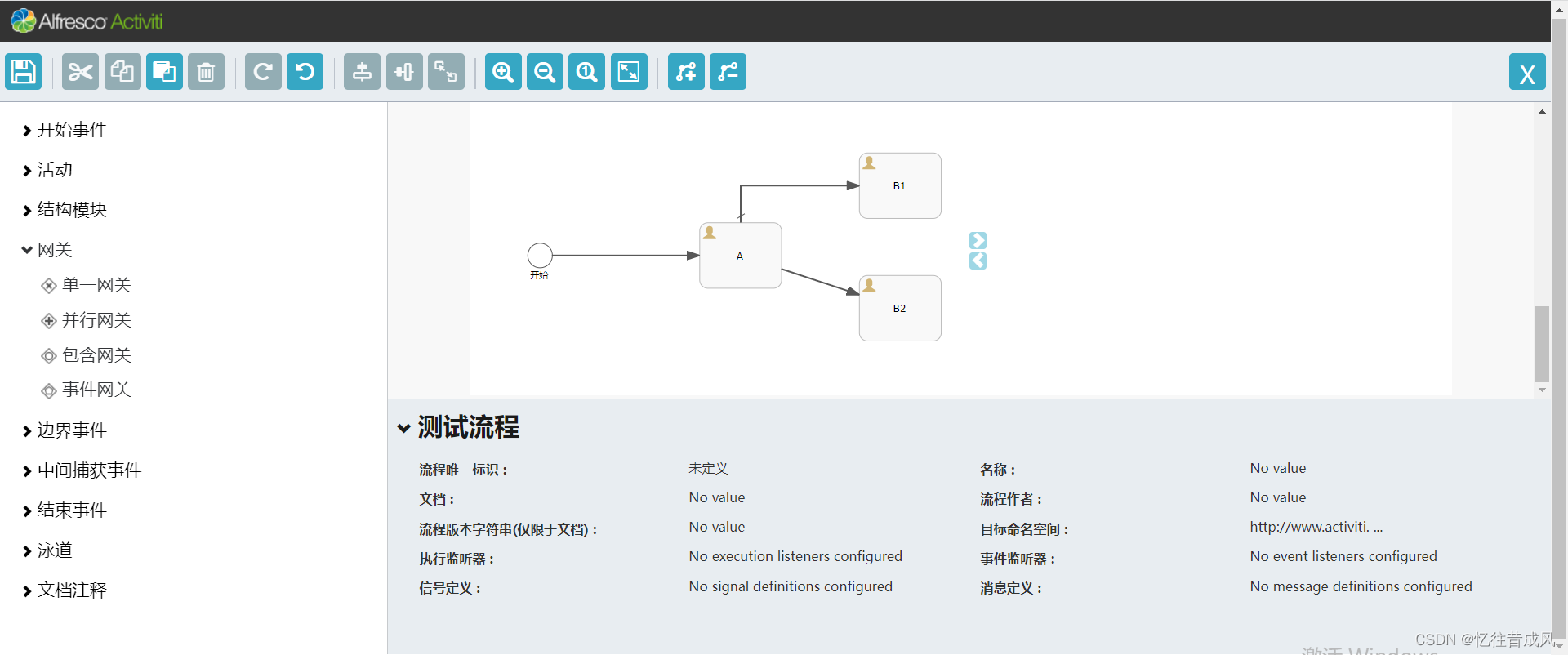
Task: Click canvas scrollbar down arrow
Action: coord(1542,390)
